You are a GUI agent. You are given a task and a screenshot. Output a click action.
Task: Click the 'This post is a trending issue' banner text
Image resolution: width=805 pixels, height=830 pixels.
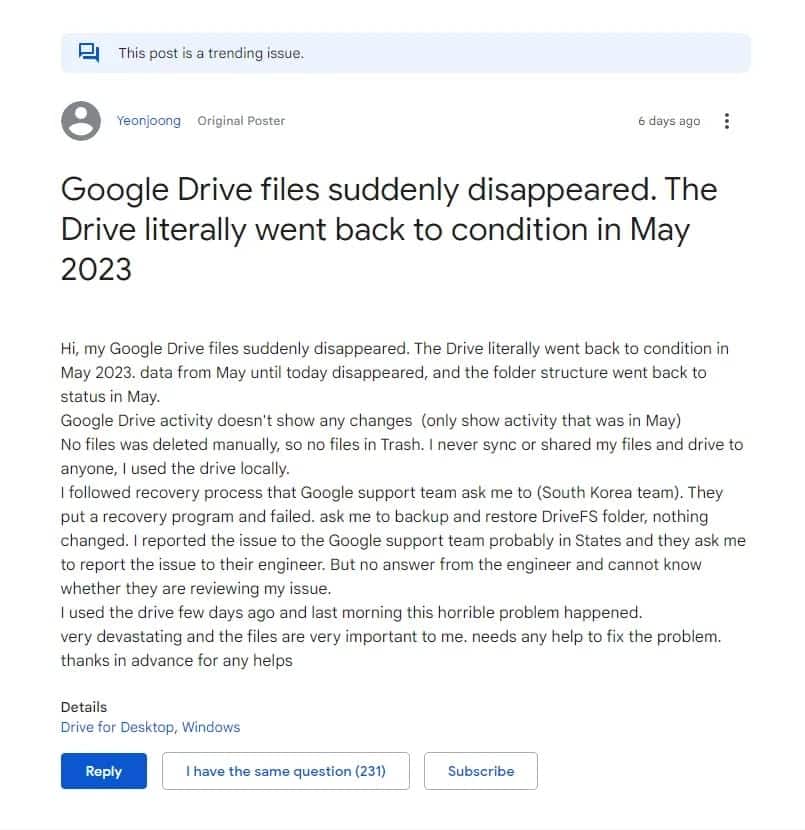click(x=211, y=53)
